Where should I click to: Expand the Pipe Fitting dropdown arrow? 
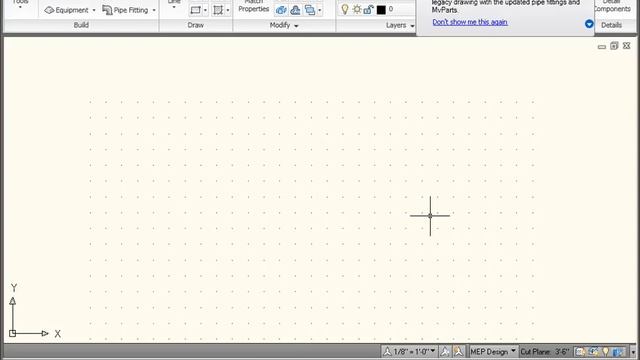tap(154, 10)
